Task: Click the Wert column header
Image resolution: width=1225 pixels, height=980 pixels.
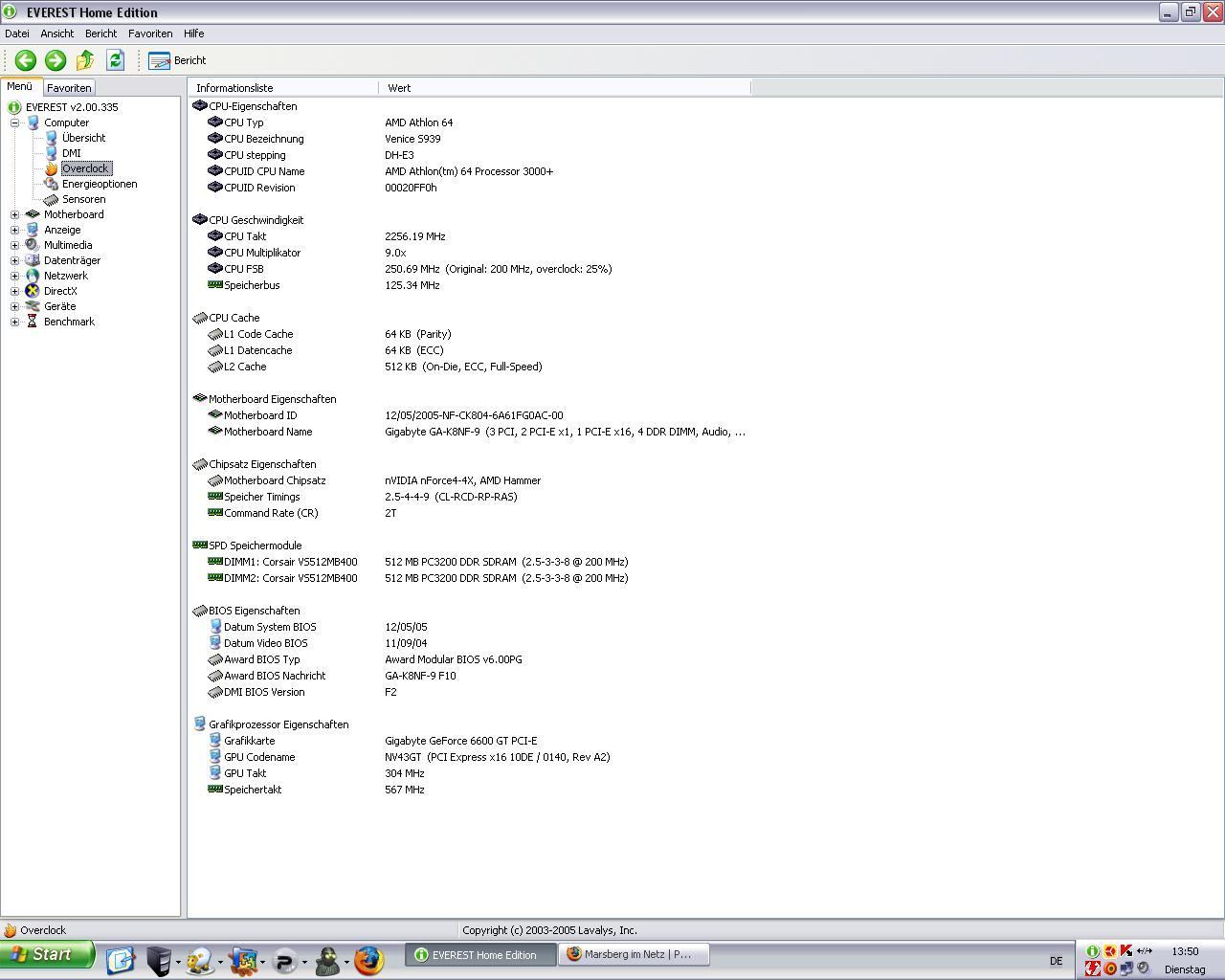Action: pyautogui.click(x=565, y=88)
